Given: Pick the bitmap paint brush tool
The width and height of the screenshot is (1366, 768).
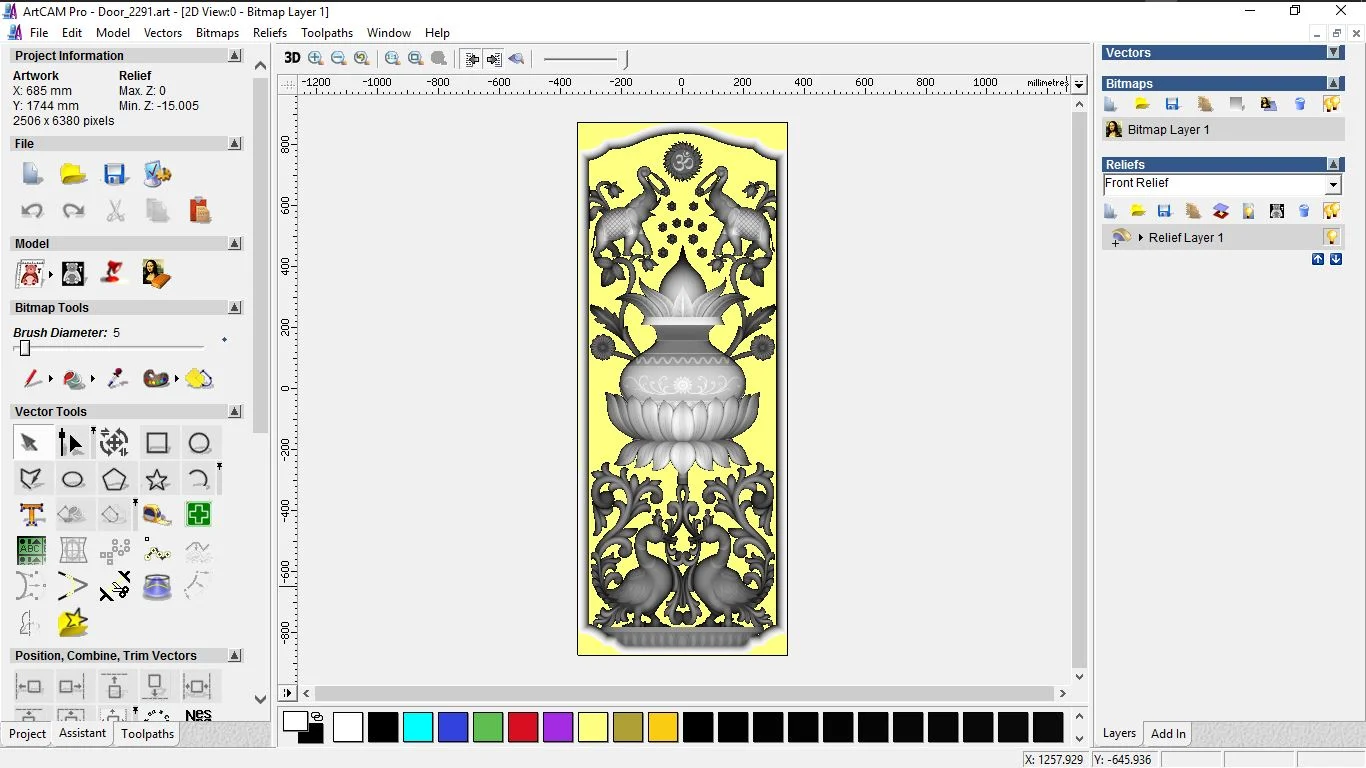Looking at the screenshot, I should tap(33, 379).
